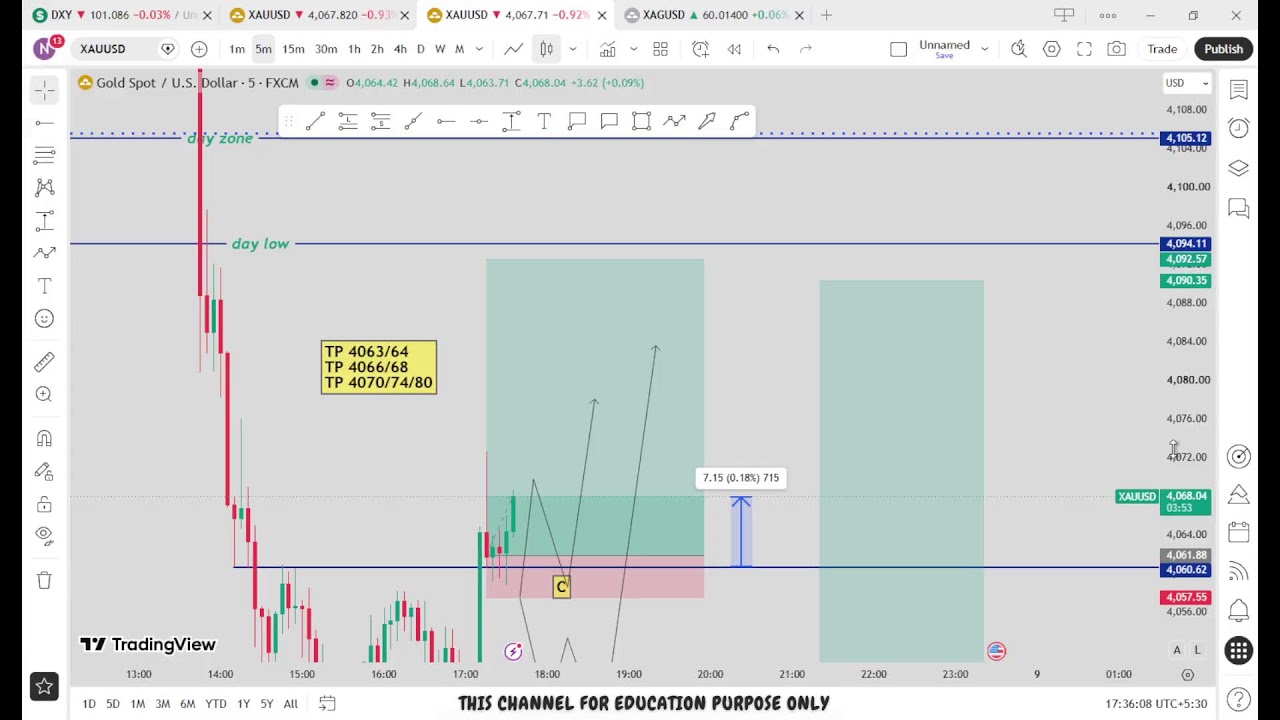Toggle hide all drawings eye icon

(44, 535)
